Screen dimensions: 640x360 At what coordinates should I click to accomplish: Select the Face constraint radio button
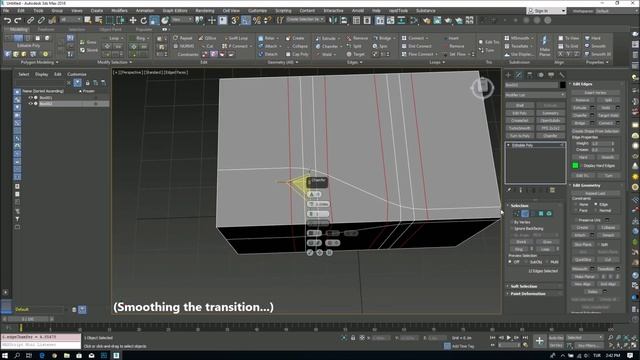[576, 210]
